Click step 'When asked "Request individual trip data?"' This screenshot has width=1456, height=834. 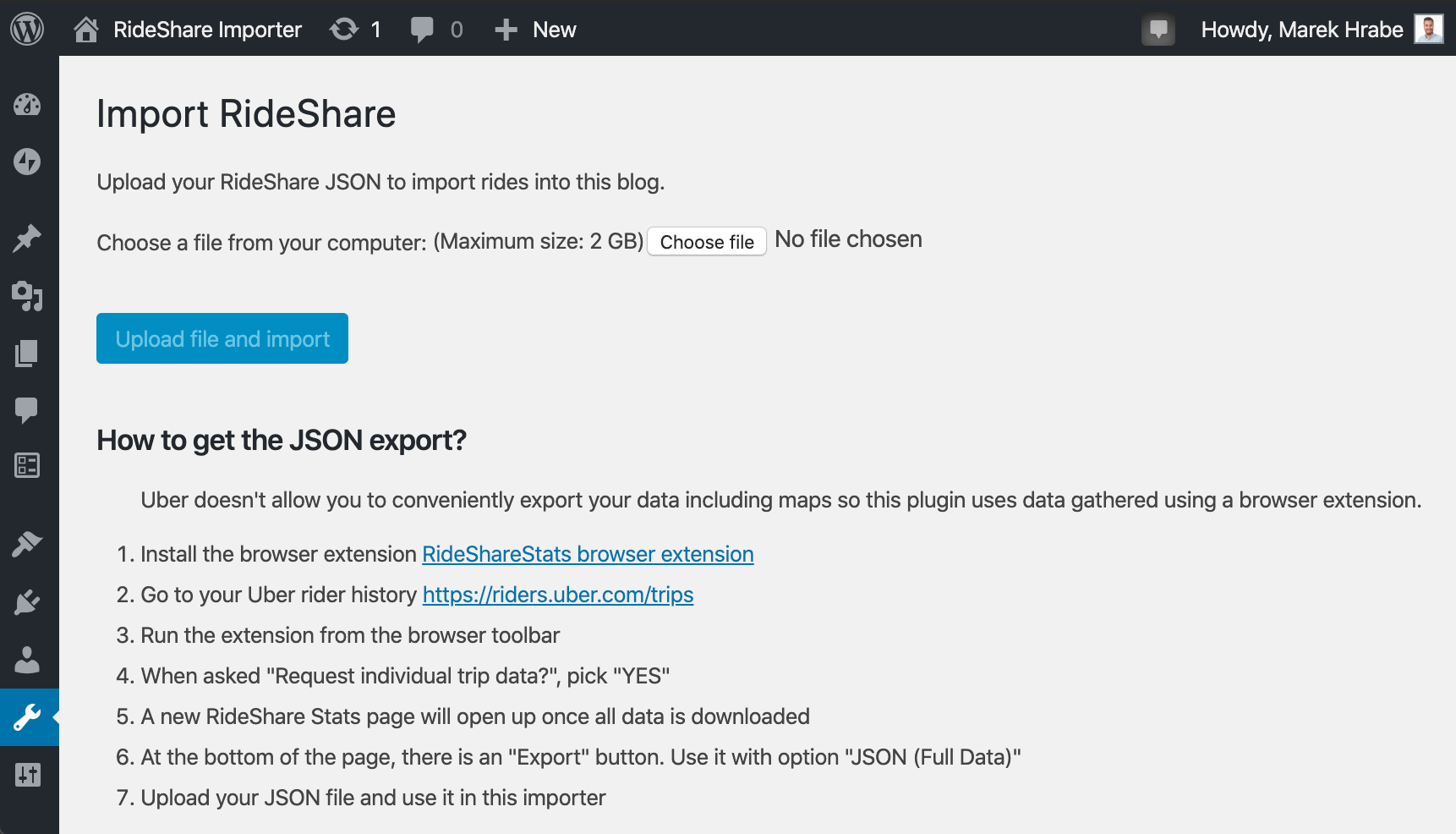pos(405,676)
